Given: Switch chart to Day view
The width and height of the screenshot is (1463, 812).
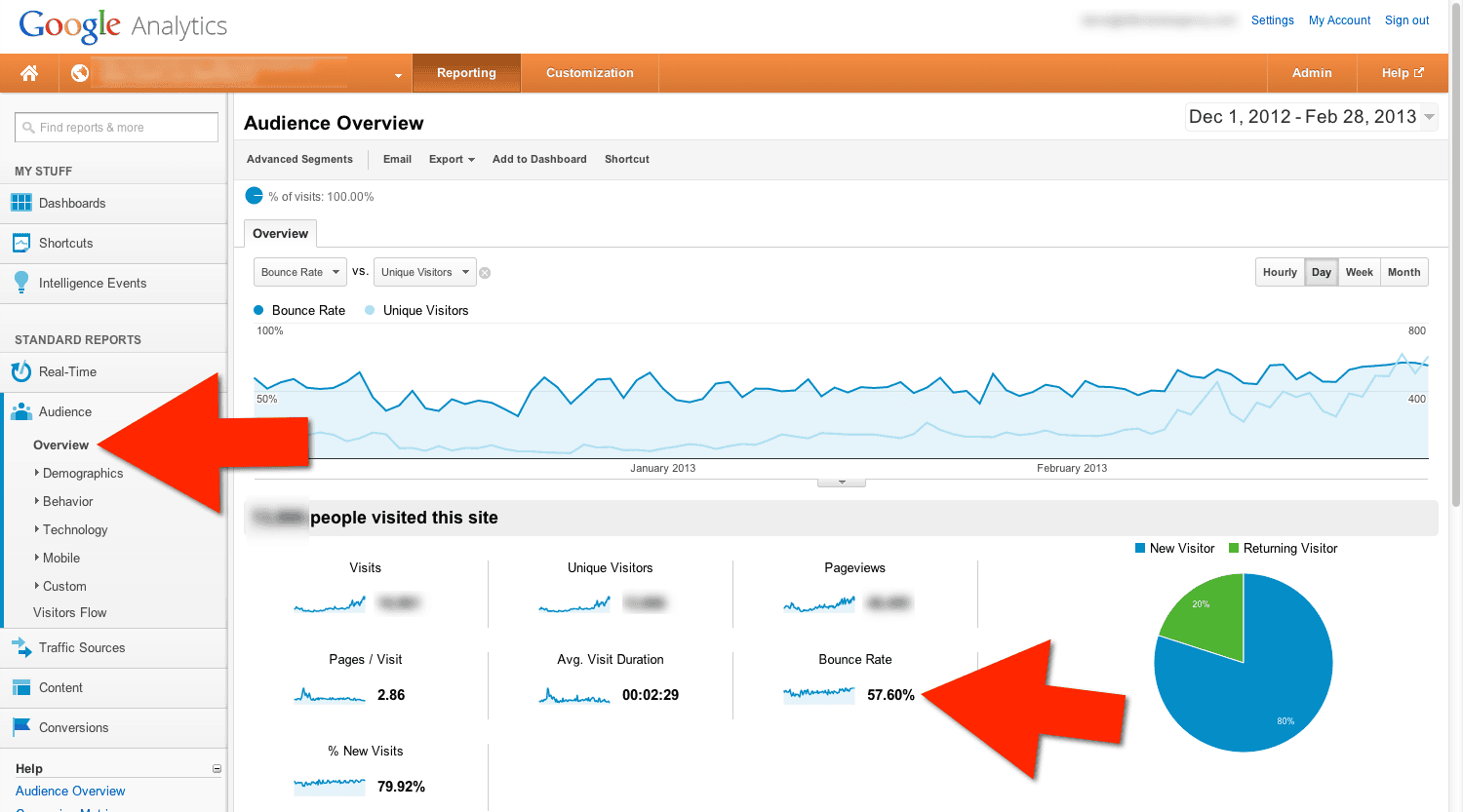Looking at the screenshot, I should 1322,272.
